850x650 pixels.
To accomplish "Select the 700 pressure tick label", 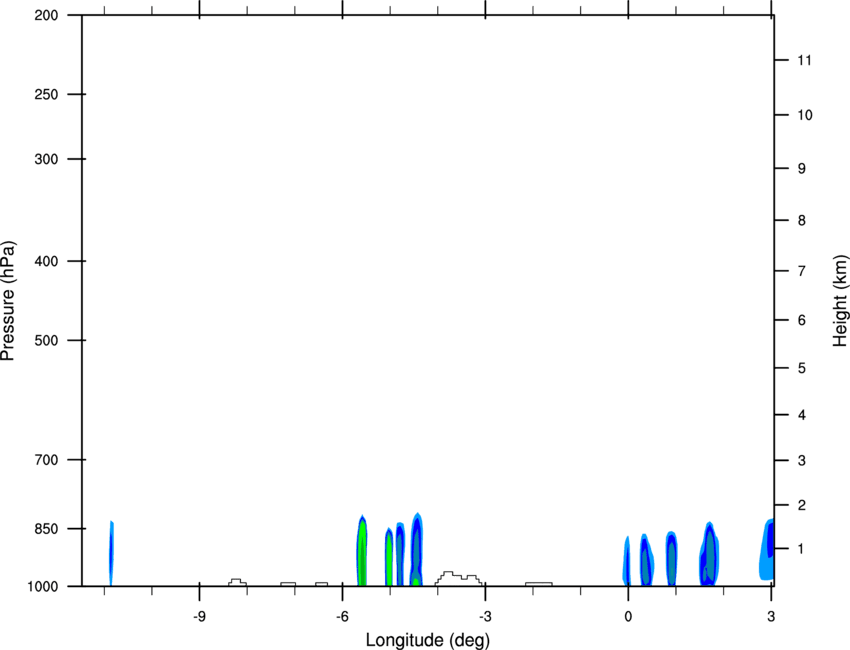I will [46, 459].
